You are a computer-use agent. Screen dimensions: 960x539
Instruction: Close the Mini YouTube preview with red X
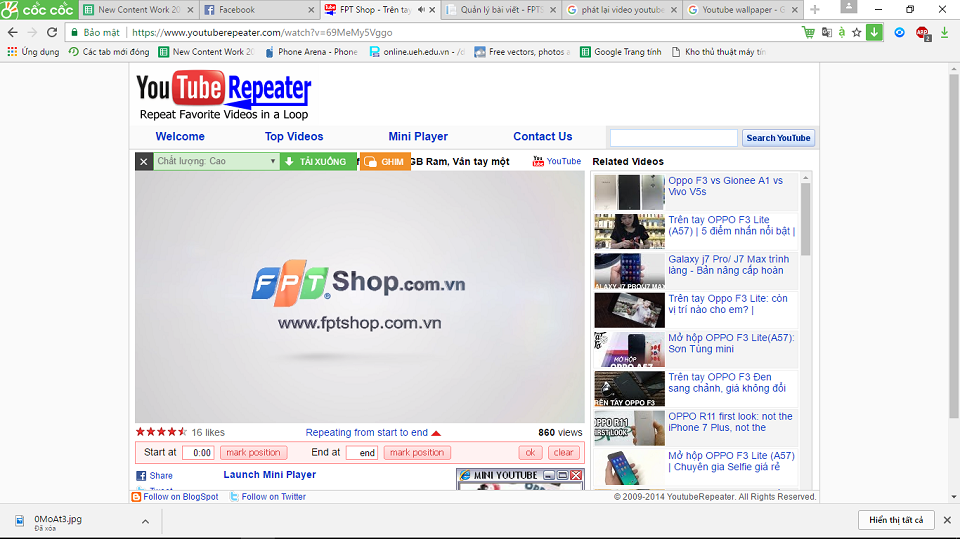[x=576, y=475]
